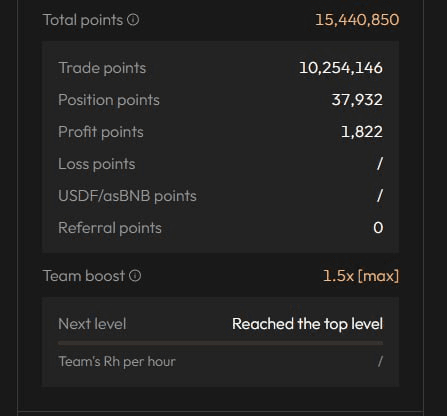Click the USDF/asBNB points label
The width and height of the screenshot is (447, 416).
(127, 196)
